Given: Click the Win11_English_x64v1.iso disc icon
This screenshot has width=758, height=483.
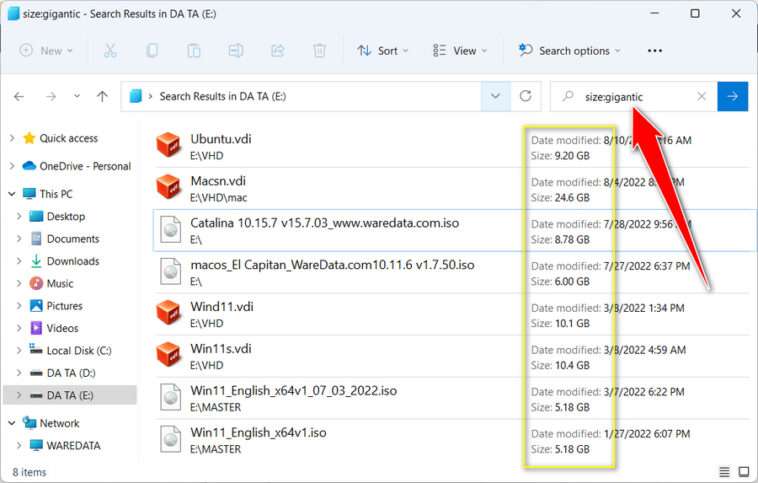Looking at the screenshot, I should (171, 439).
